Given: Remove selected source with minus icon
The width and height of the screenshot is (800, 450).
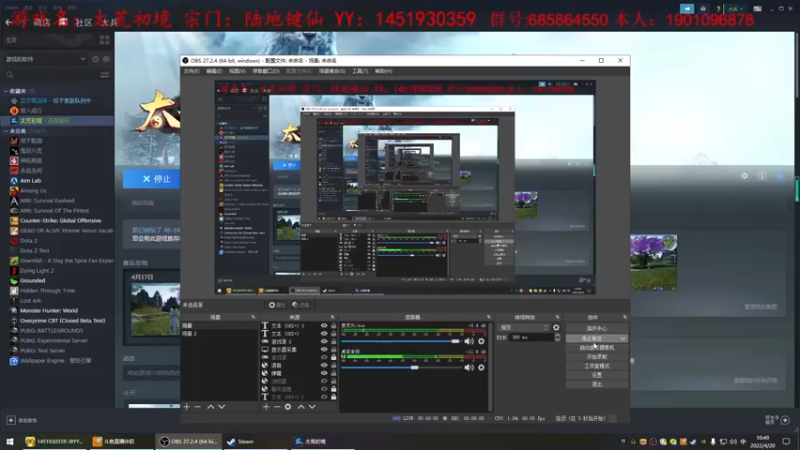Looking at the screenshot, I should (277, 407).
